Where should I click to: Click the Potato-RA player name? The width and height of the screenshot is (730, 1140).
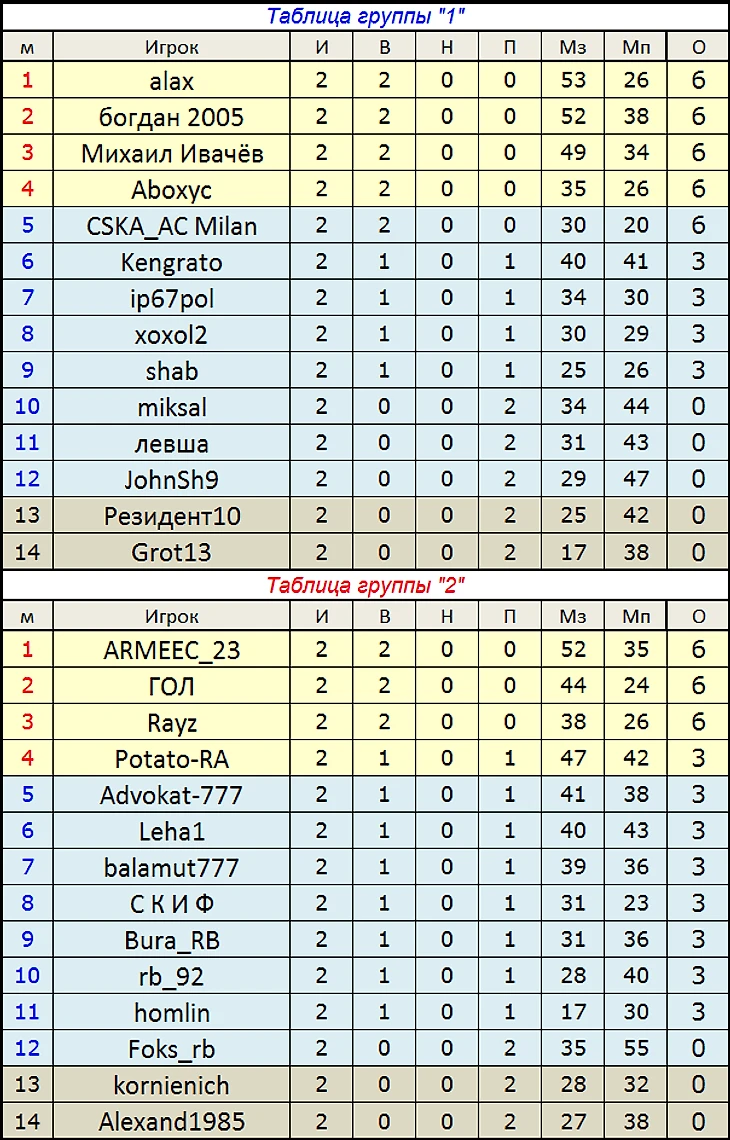pyautogui.click(x=172, y=759)
